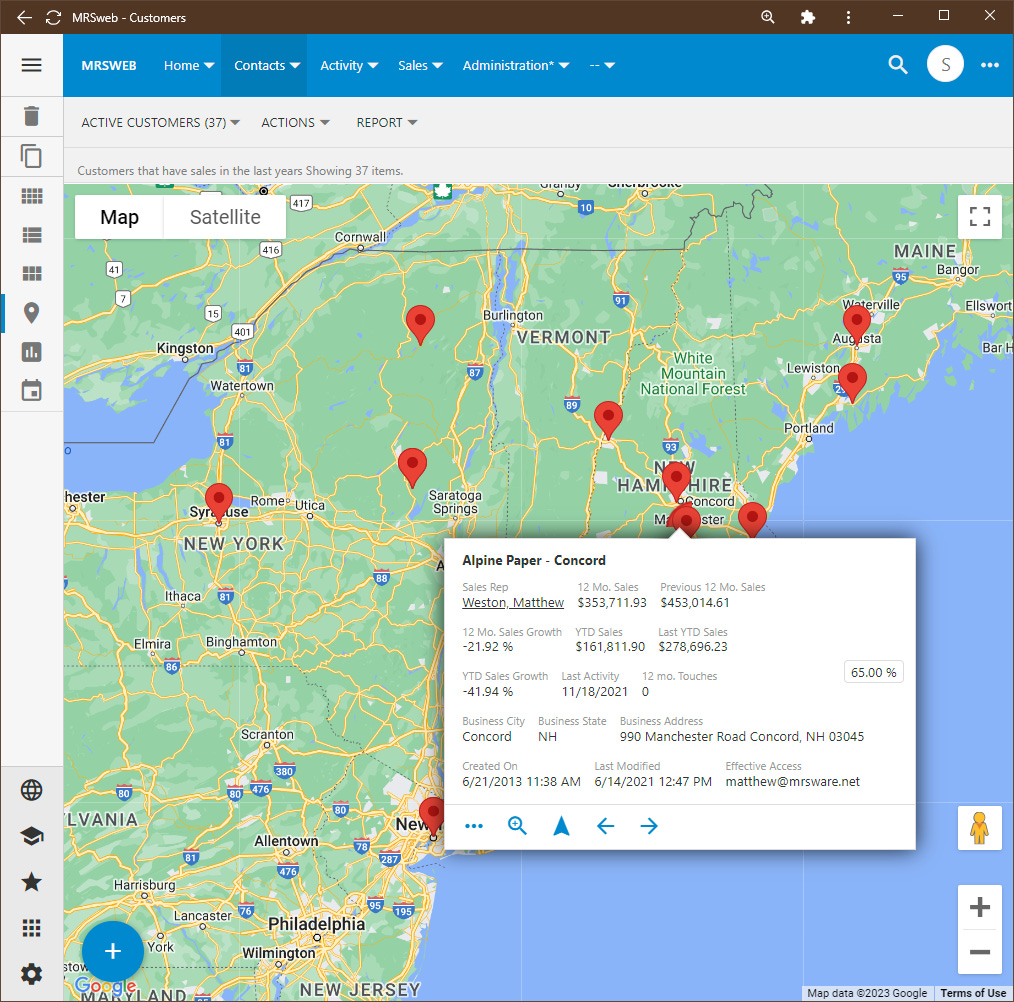Image resolution: width=1014 pixels, height=1002 pixels.
Task: Click the MRSWEB brand link
Action: tap(109, 65)
